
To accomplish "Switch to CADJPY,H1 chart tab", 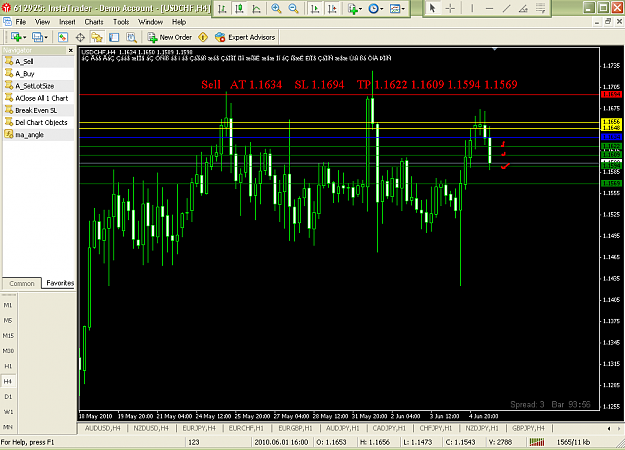I will coord(389,428).
